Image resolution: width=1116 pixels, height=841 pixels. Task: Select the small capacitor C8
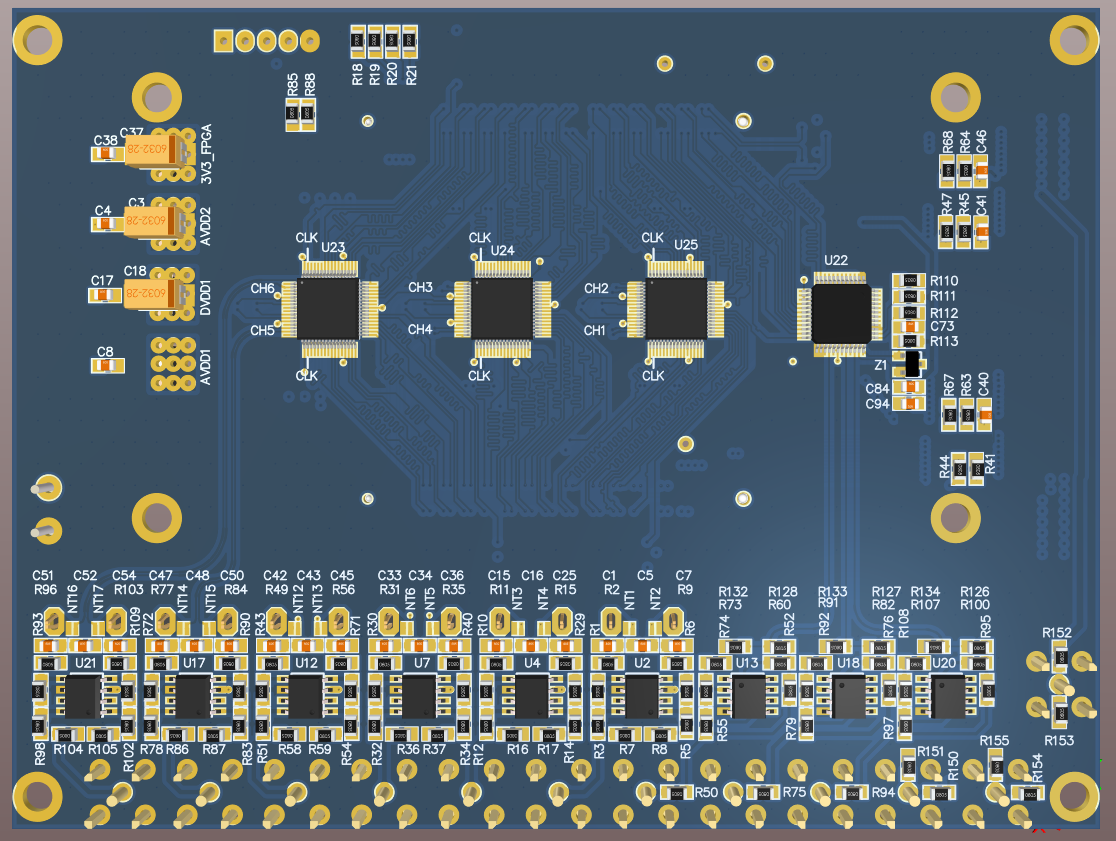coord(105,366)
